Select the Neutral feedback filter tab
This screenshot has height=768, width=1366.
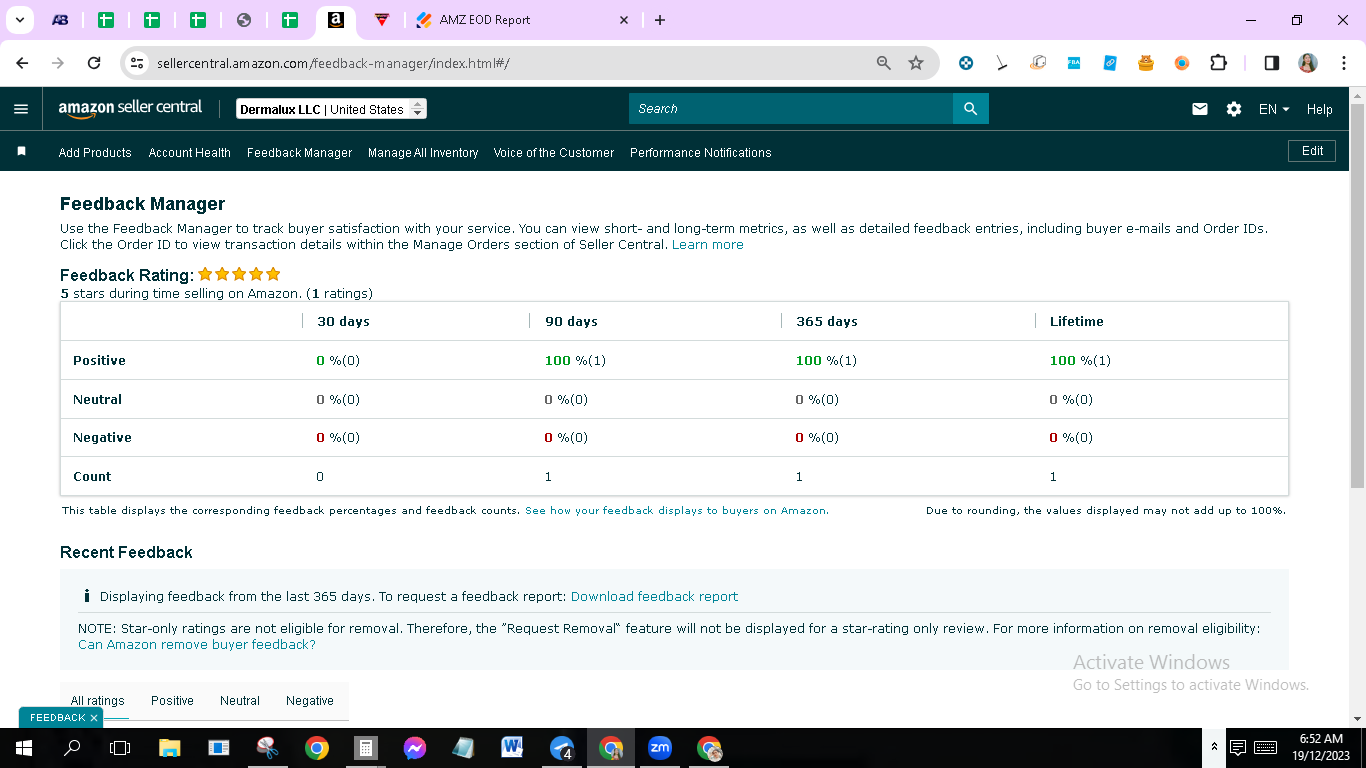pyautogui.click(x=240, y=701)
